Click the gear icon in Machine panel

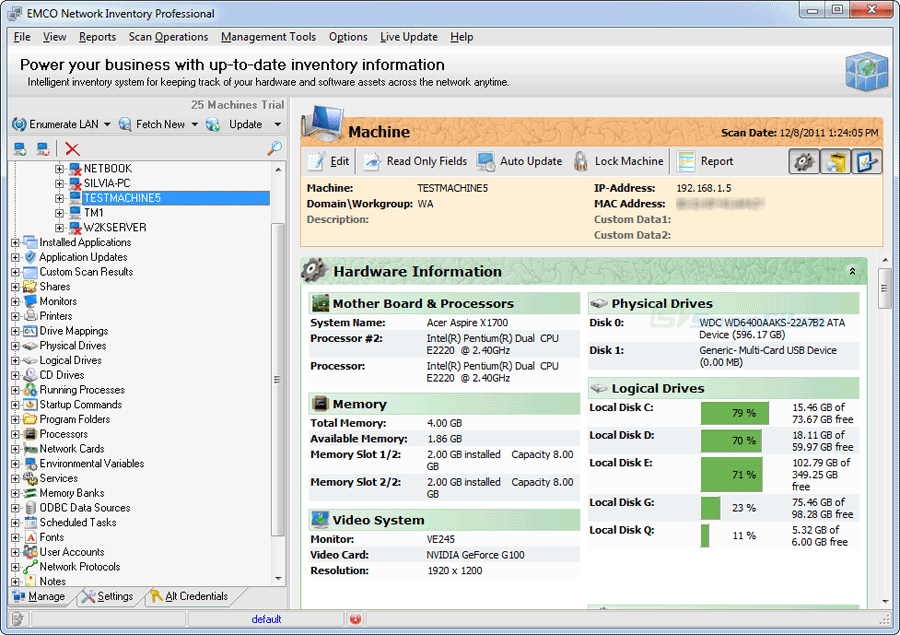[x=803, y=161]
